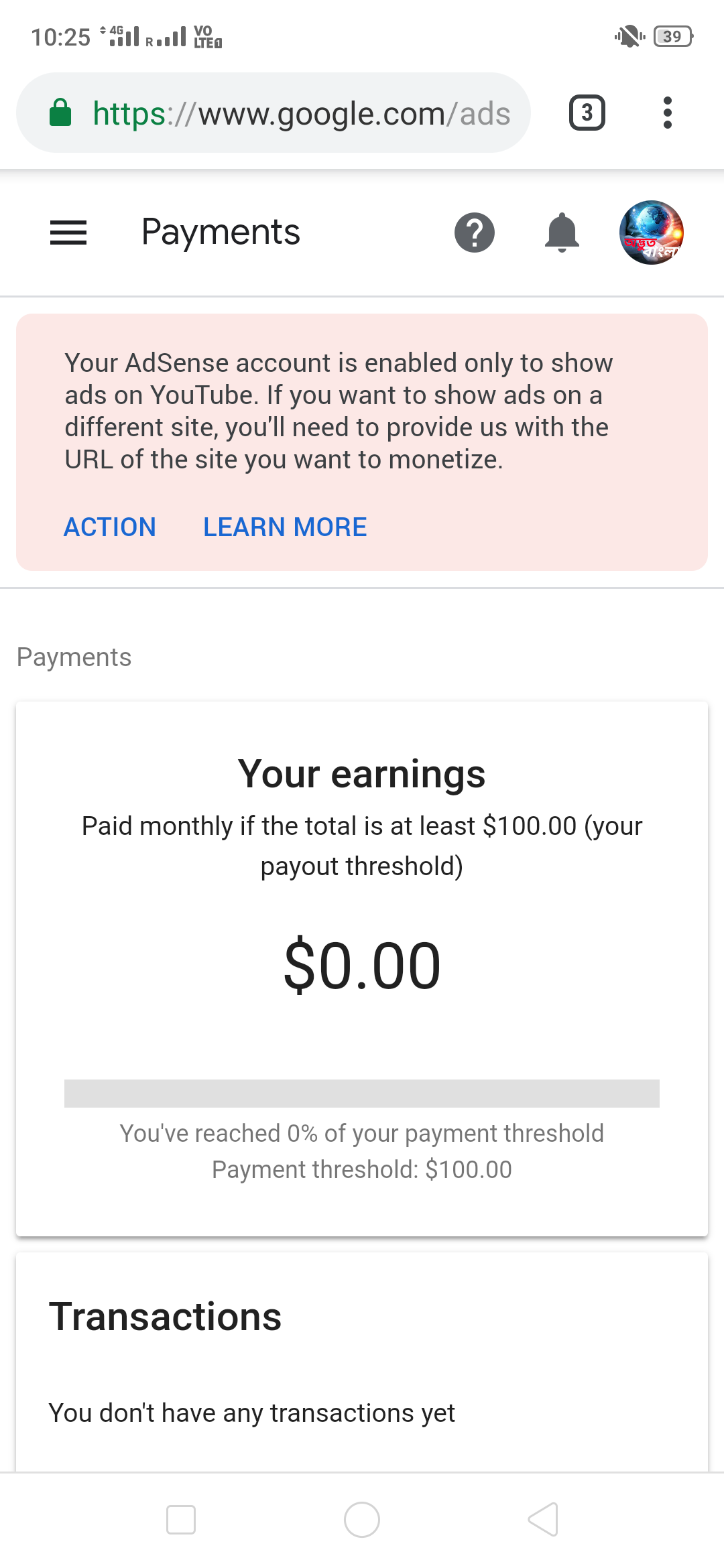This screenshot has width=724, height=1568.
Task: Open the hamburger navigation menu
Action: coord(68,233)
